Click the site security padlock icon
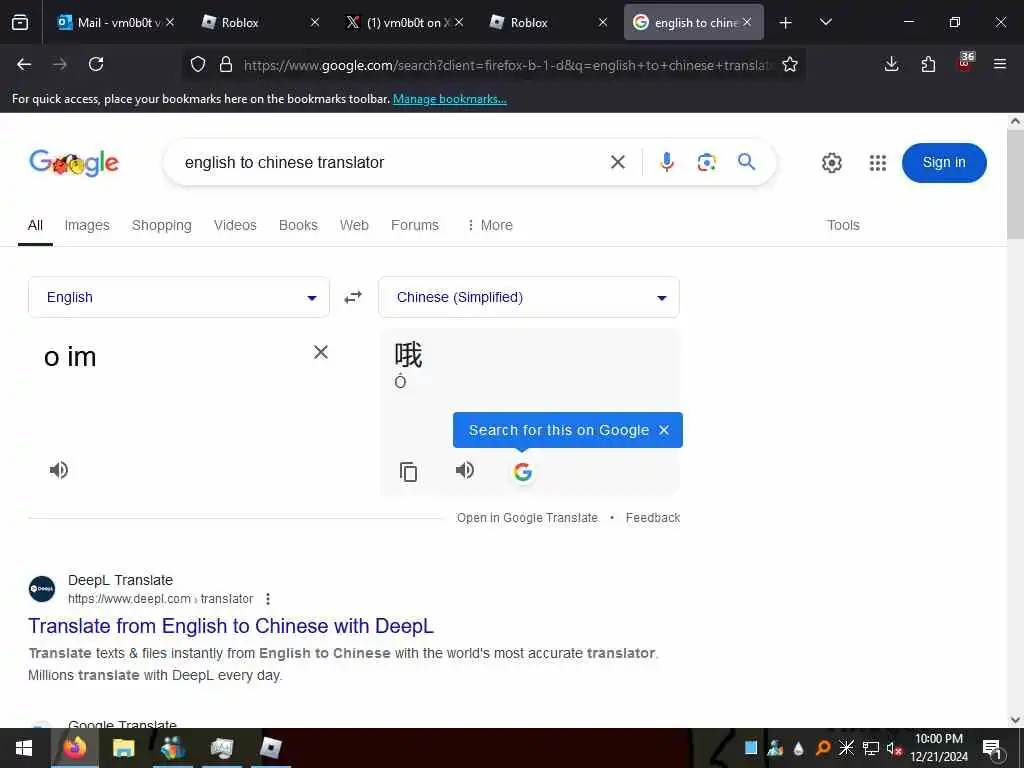This screenshot has width=1024, height=768. tap(226, 64)
